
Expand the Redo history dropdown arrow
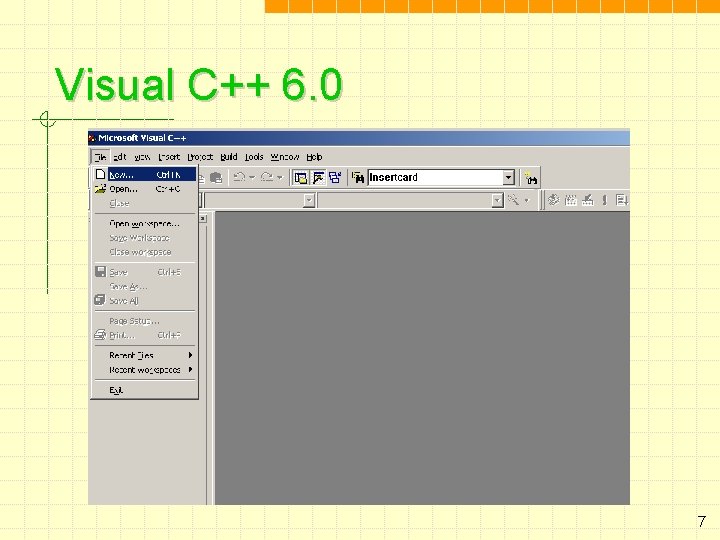click(279, 177)
